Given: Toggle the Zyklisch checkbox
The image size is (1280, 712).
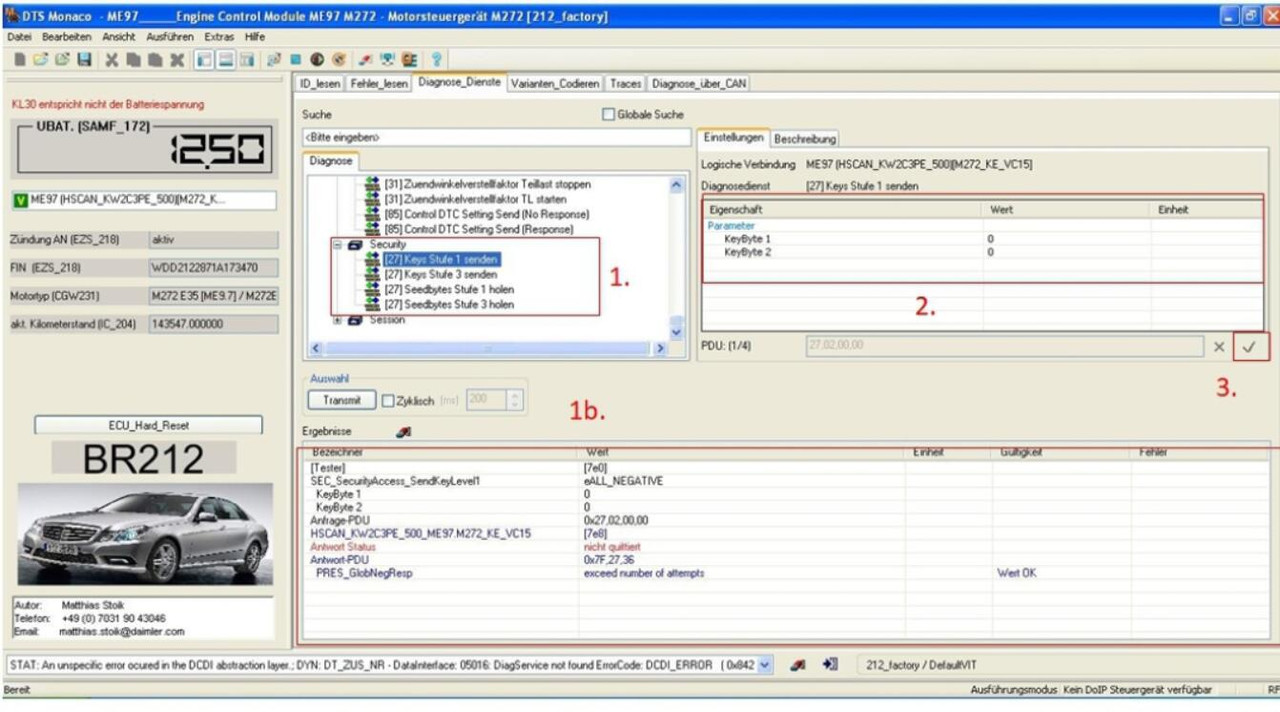Looking at the screenshot, I should 388,400.
